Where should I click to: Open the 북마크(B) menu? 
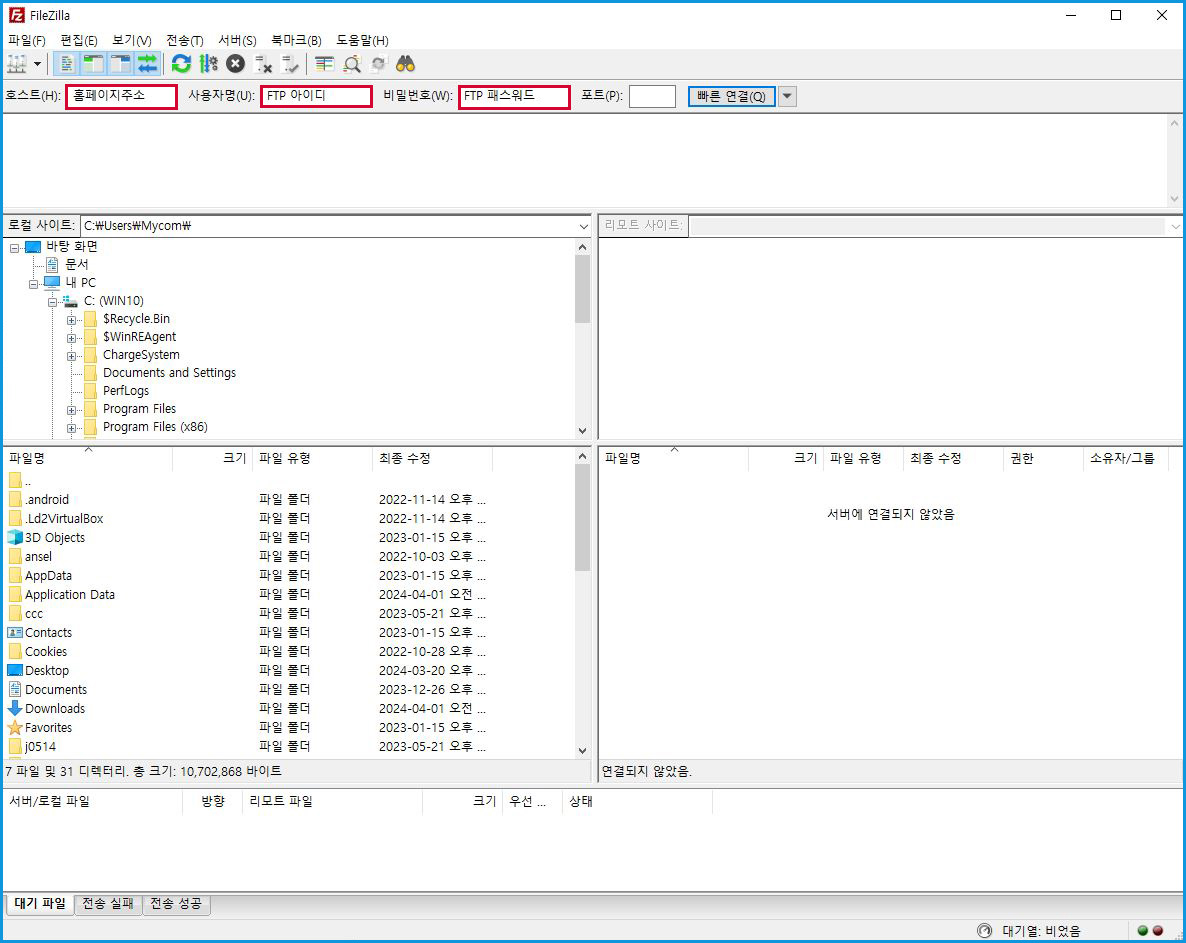(x=296, y=40)
